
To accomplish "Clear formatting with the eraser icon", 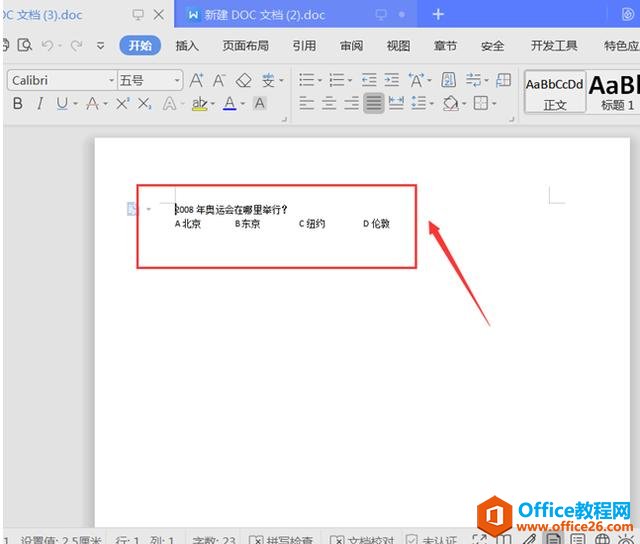I will [244, 80].
